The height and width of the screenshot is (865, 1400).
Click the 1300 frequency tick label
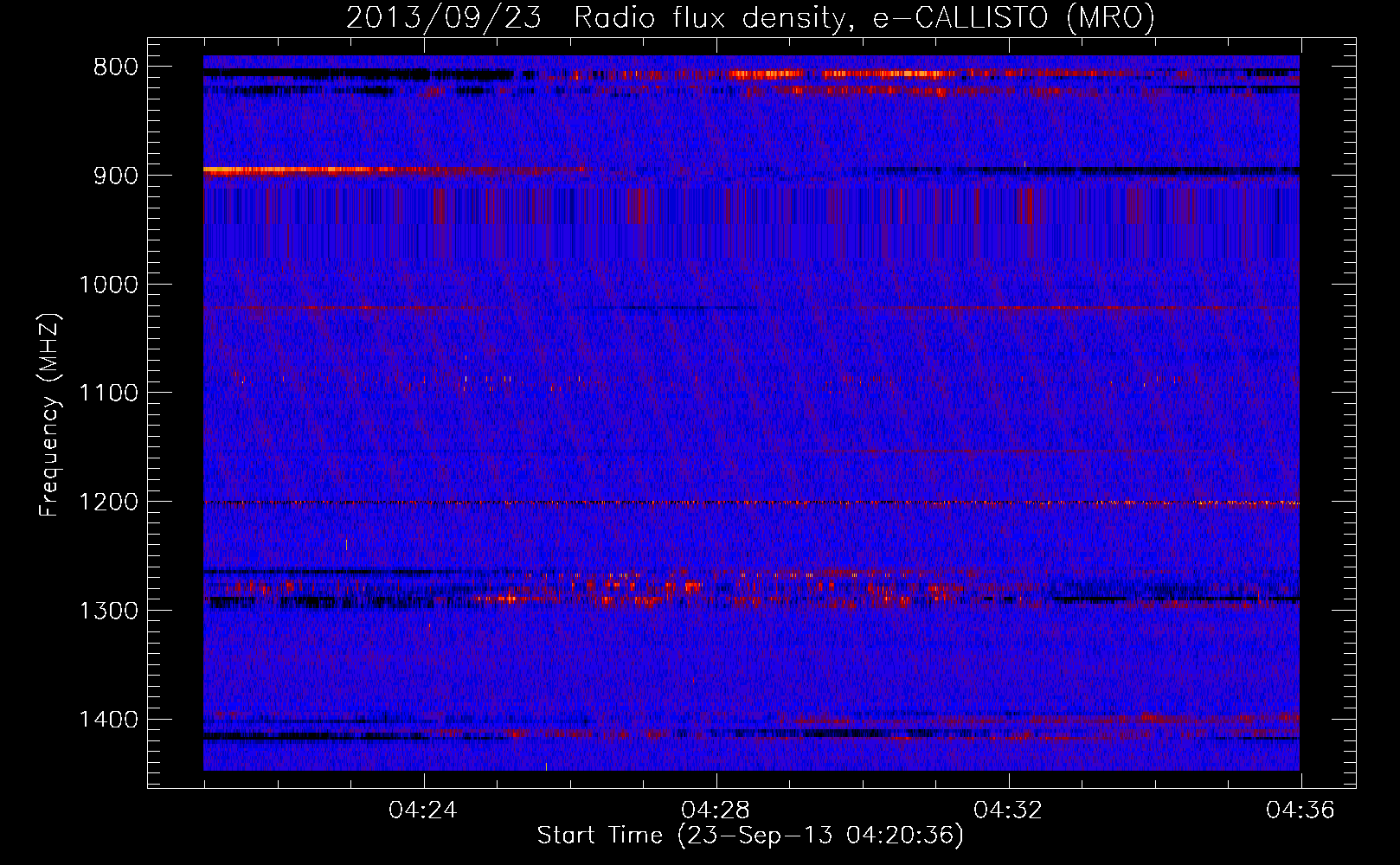(x=108, y=611)
